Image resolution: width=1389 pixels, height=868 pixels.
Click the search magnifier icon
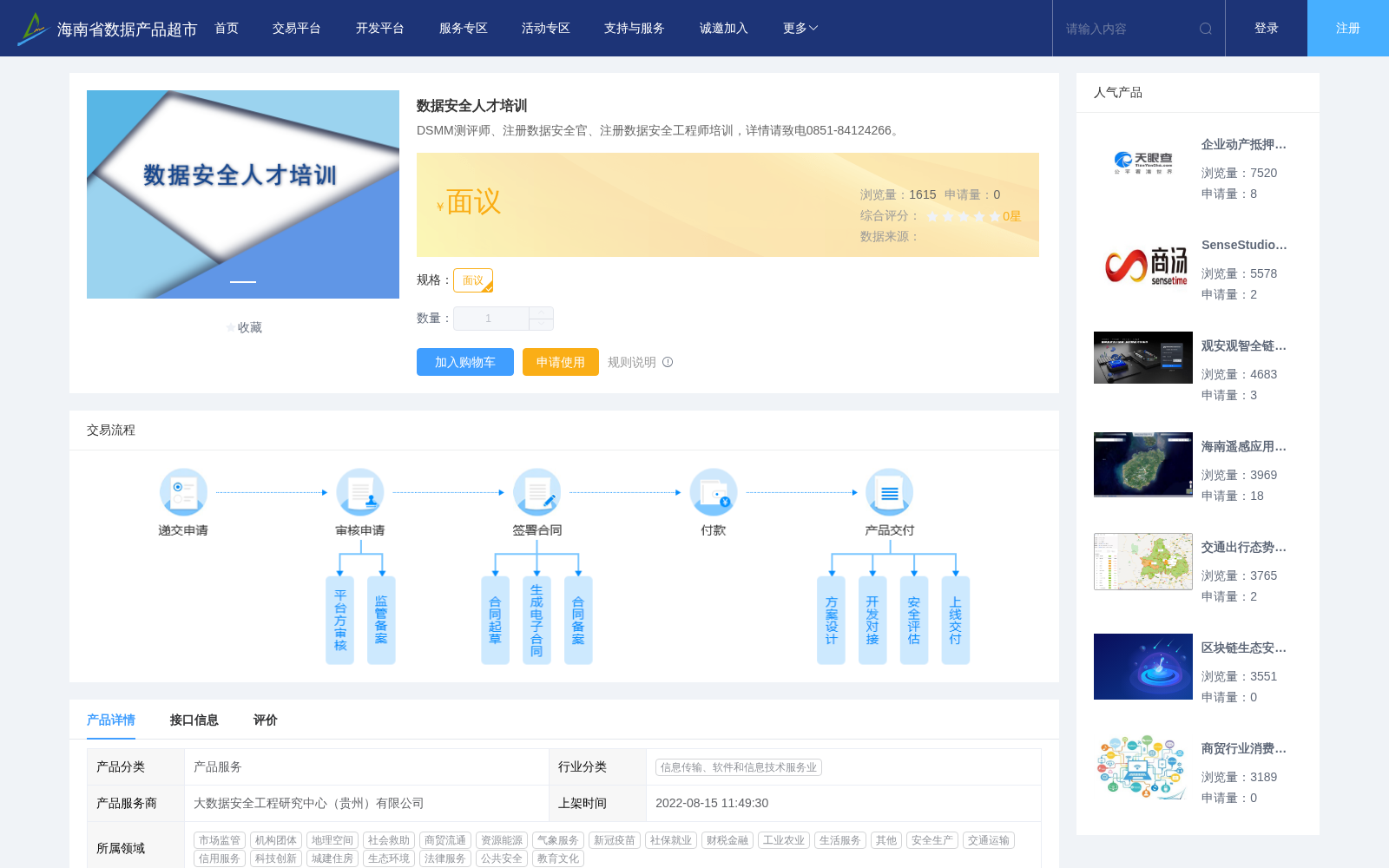[1206, 29]
